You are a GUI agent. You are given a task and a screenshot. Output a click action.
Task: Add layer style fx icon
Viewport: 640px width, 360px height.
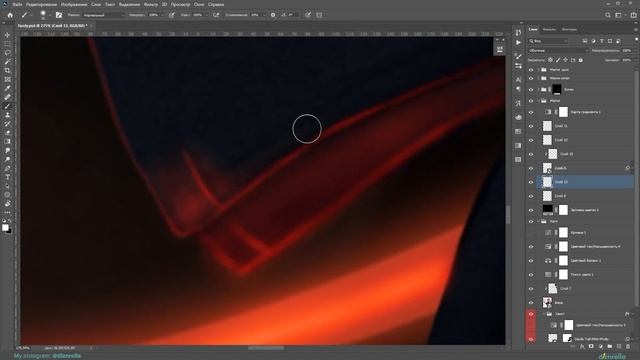582,347
